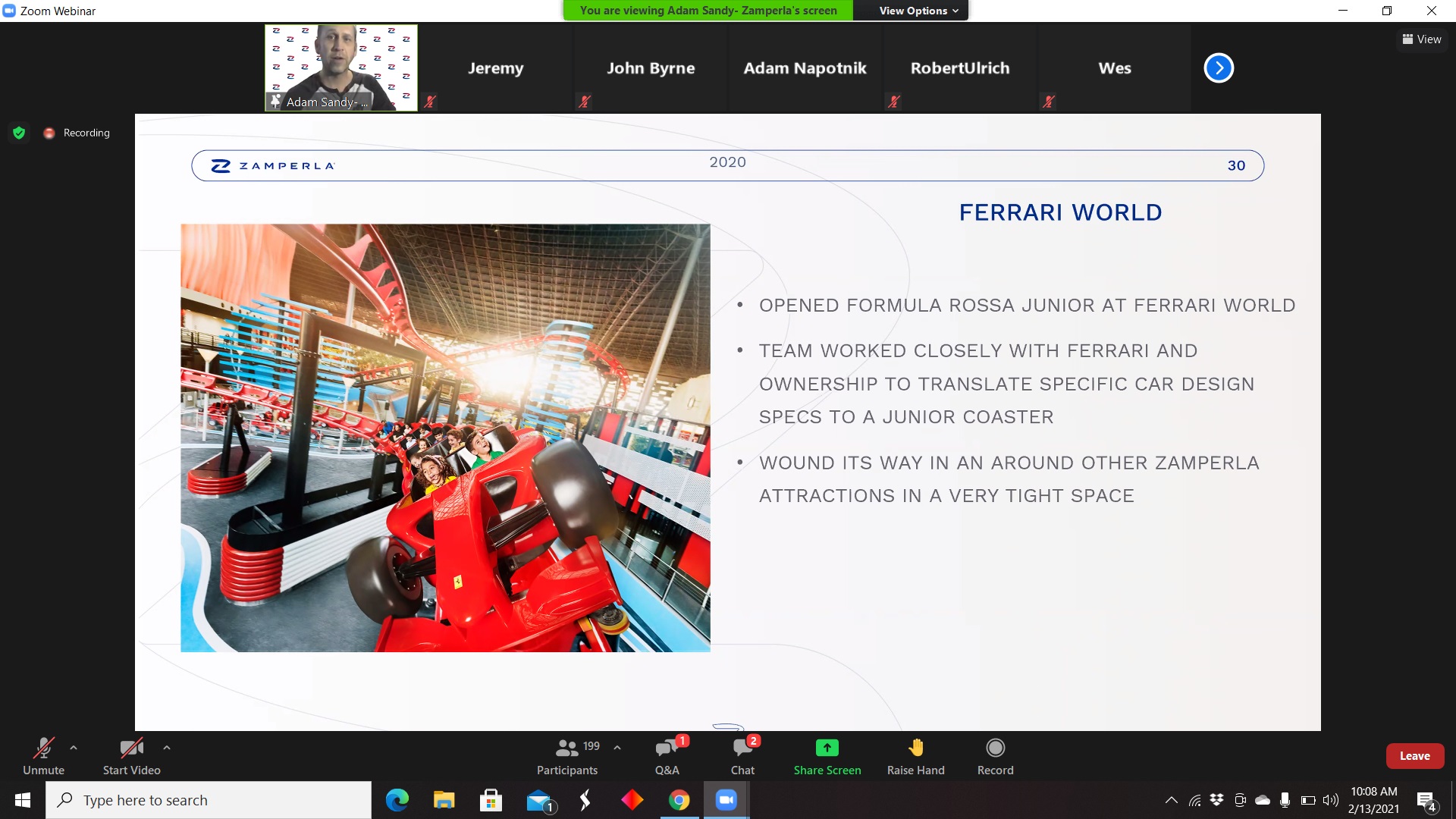
Task: Click the Record button icon
Action: click(x=995, y=748)
